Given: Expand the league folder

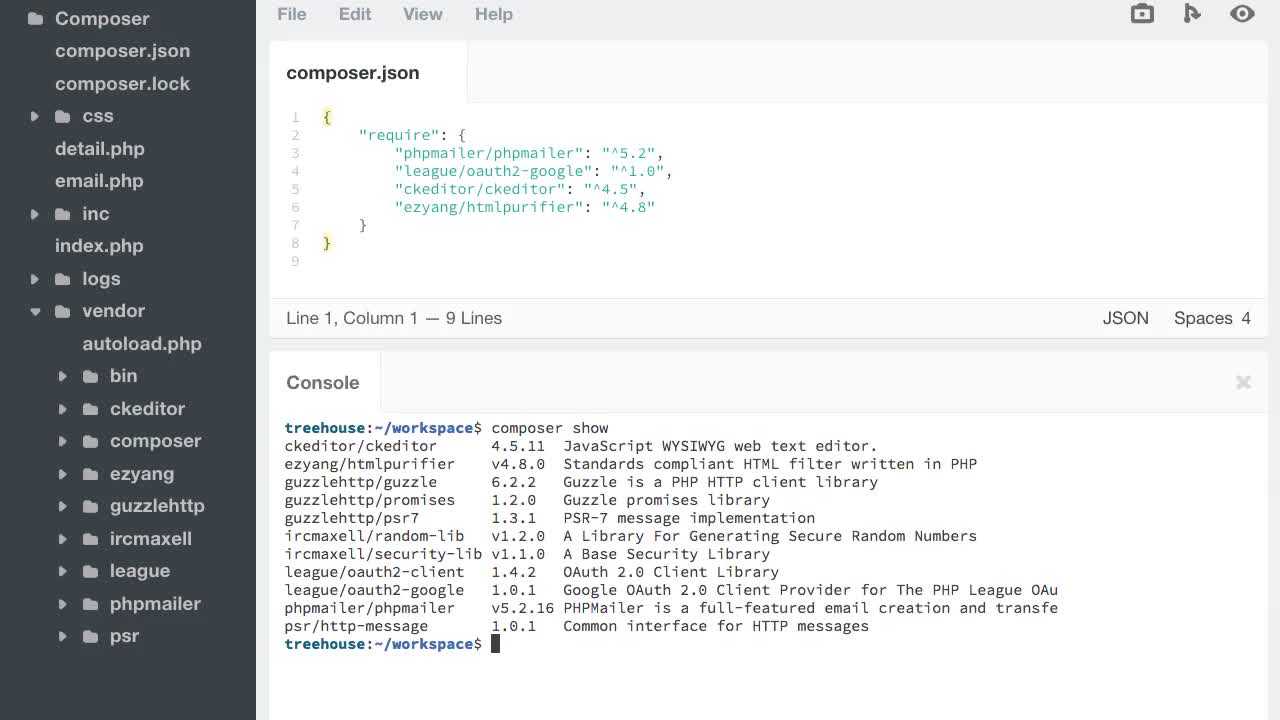Looking at the screenshot, I should 62,571.
